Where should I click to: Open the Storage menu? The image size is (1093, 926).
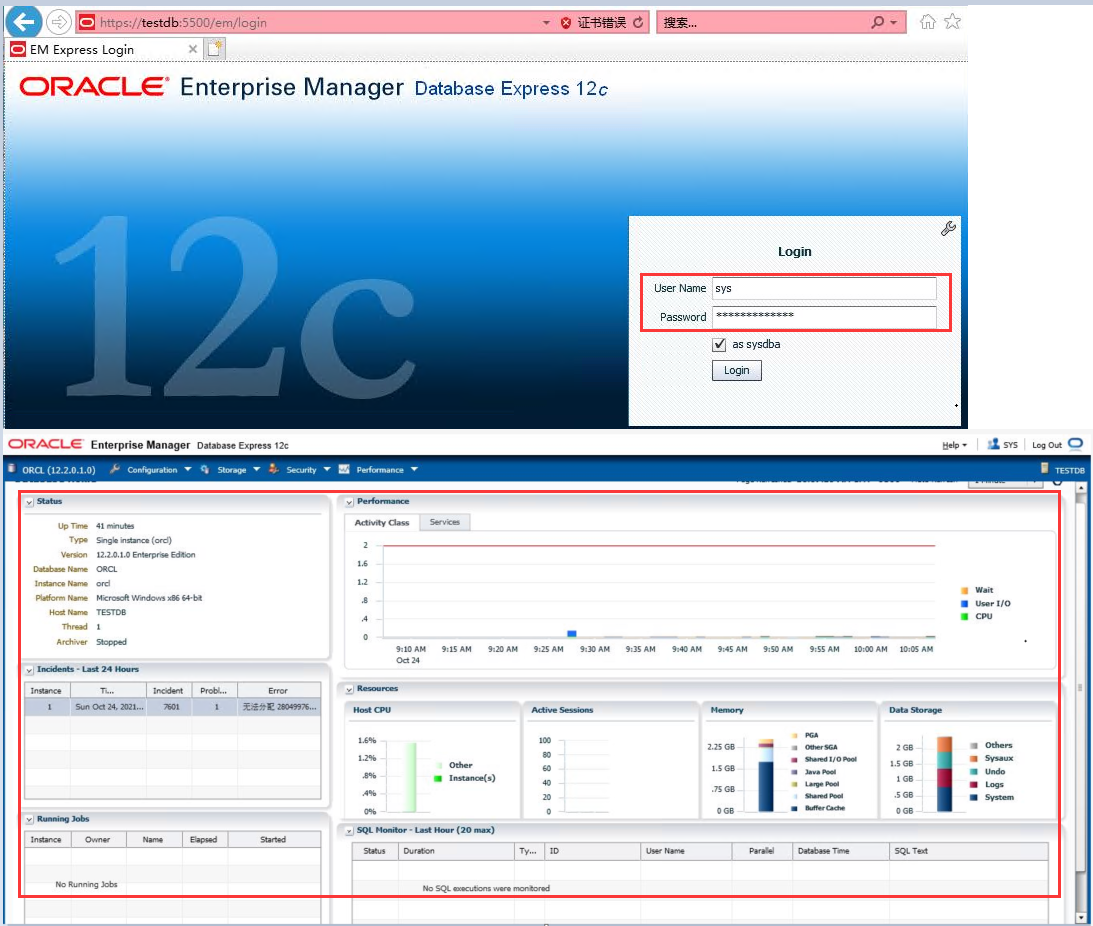pos(231,469)
